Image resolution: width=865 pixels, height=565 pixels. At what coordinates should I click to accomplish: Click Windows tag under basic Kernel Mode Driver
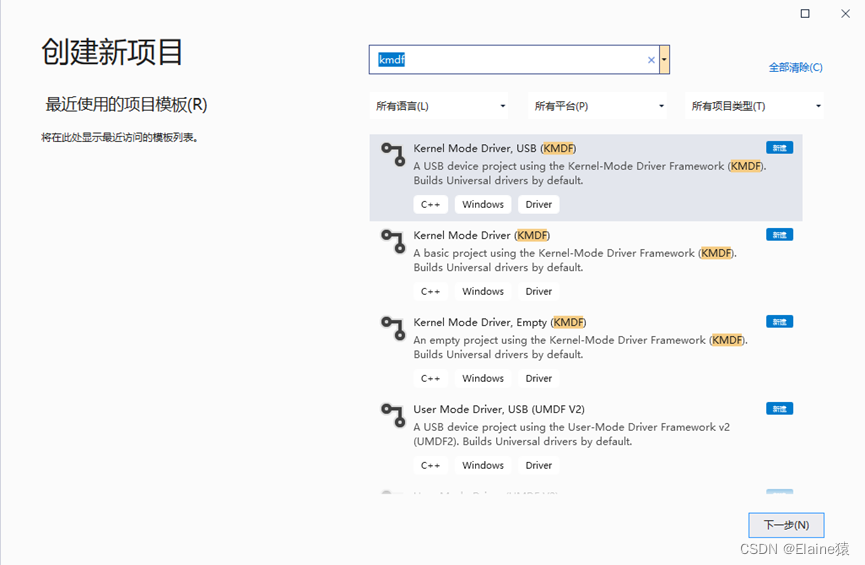(x=483, y=291)
